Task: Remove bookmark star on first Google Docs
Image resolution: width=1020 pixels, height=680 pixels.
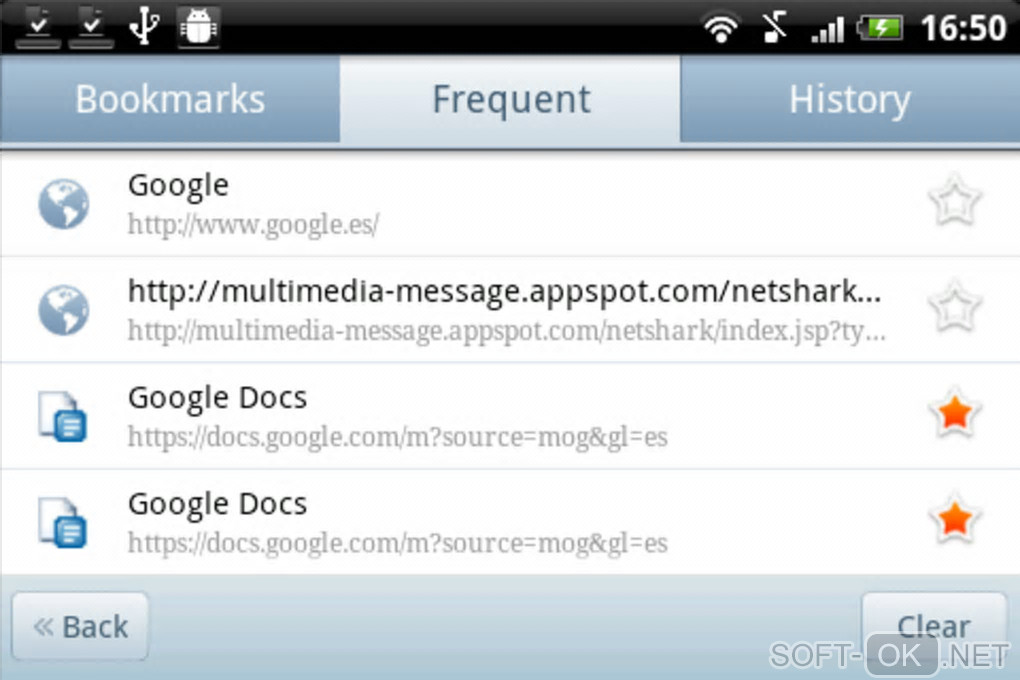Action: (x=954, y=413)
